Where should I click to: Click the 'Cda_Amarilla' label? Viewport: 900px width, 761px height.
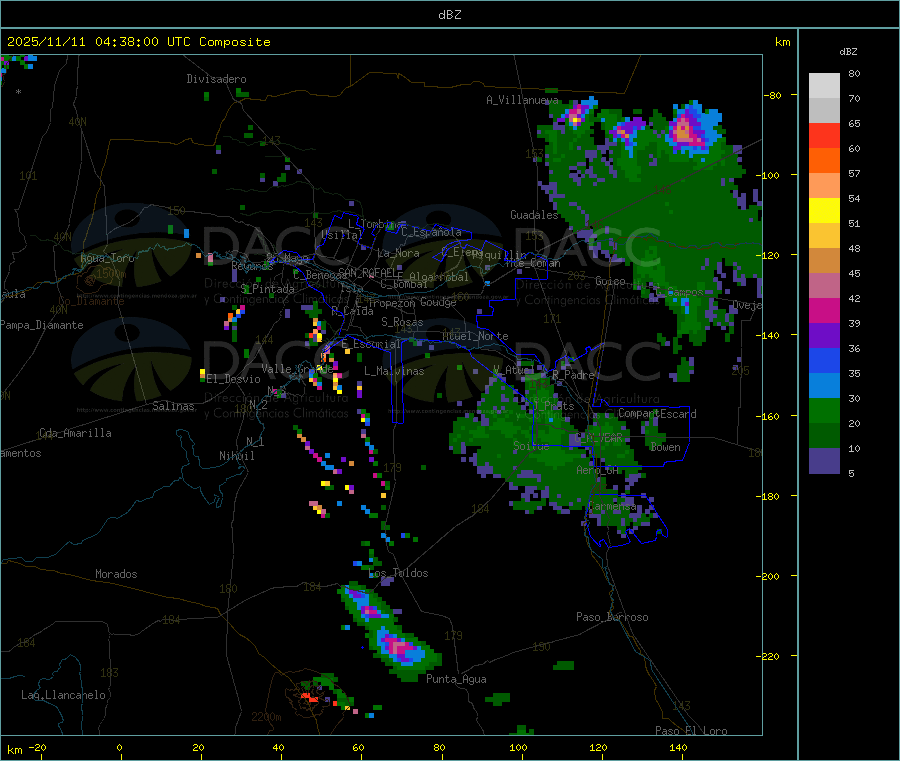point(75,433)
